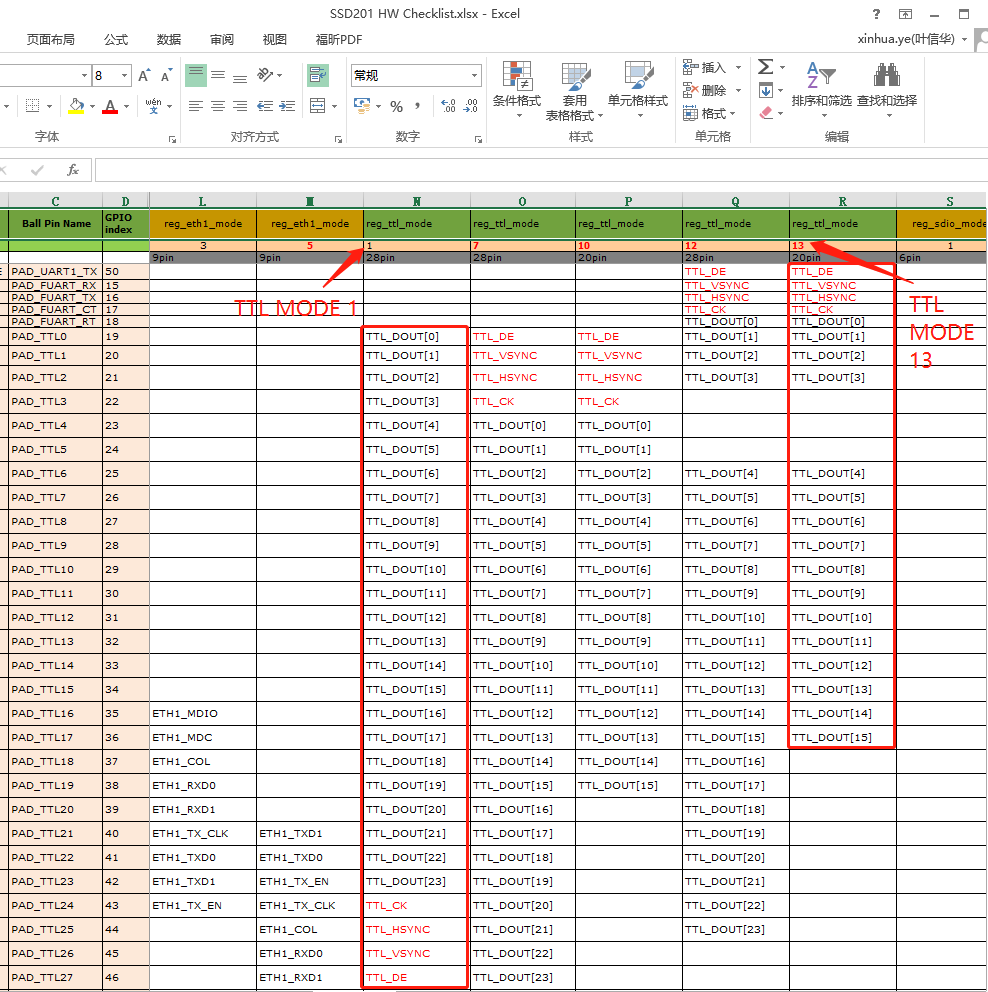Expand the font color dropdown arrow

tap(127, 106)
